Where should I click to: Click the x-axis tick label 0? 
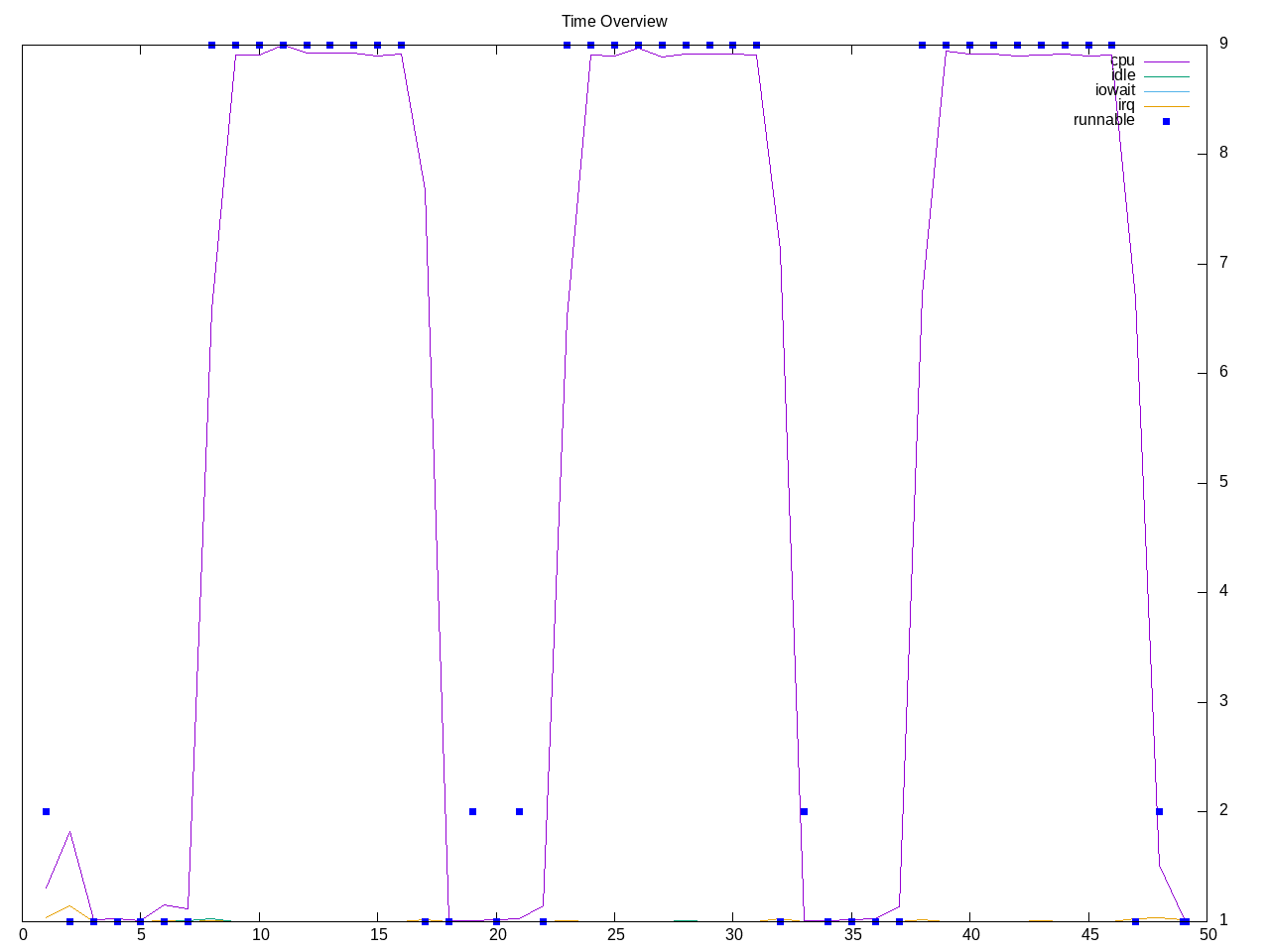pyautogui.click(x=23, y=934)
